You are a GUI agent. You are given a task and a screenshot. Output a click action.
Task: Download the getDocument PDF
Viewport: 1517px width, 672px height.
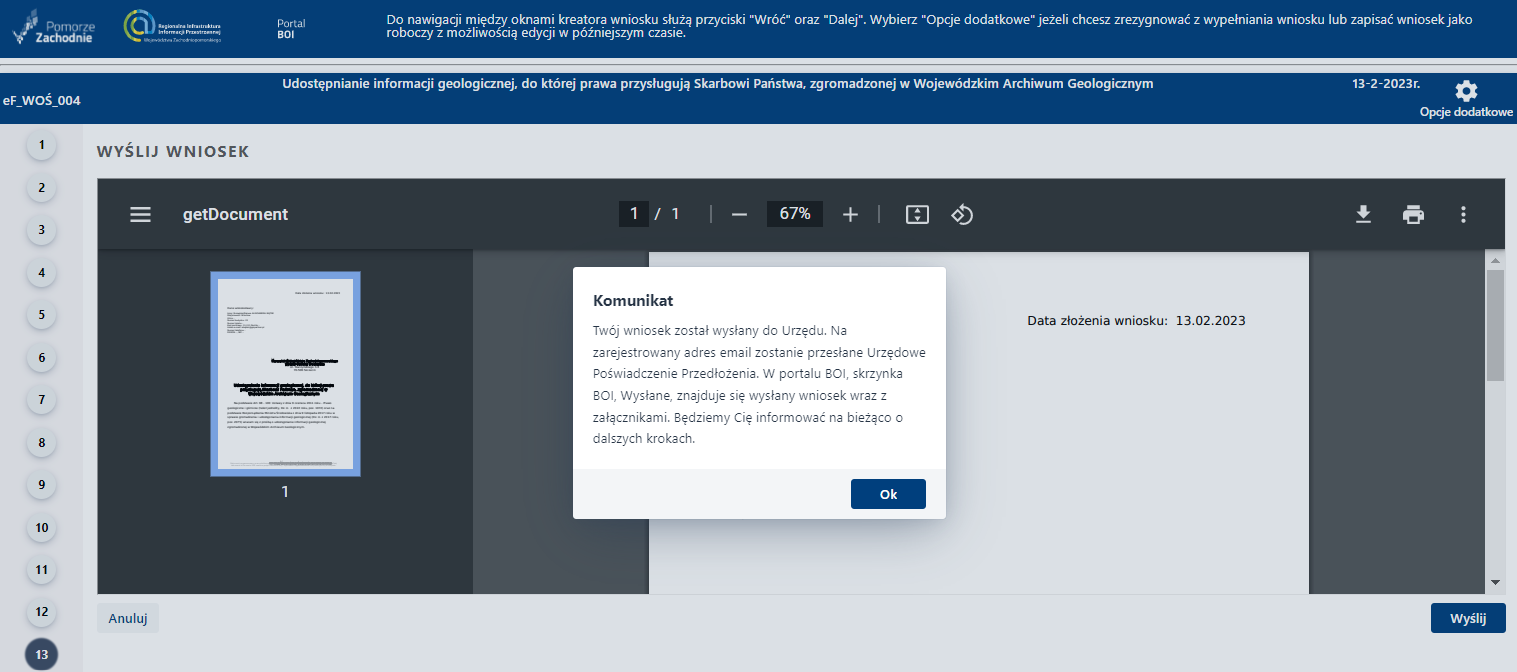(x=1363, y=214)
